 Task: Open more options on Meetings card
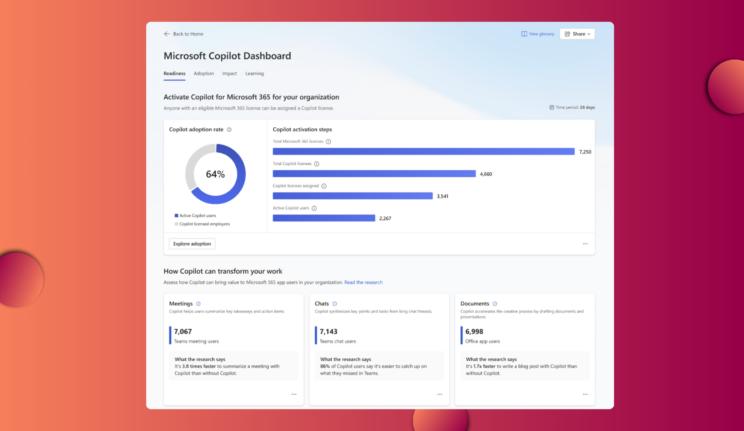click(294, 394)
